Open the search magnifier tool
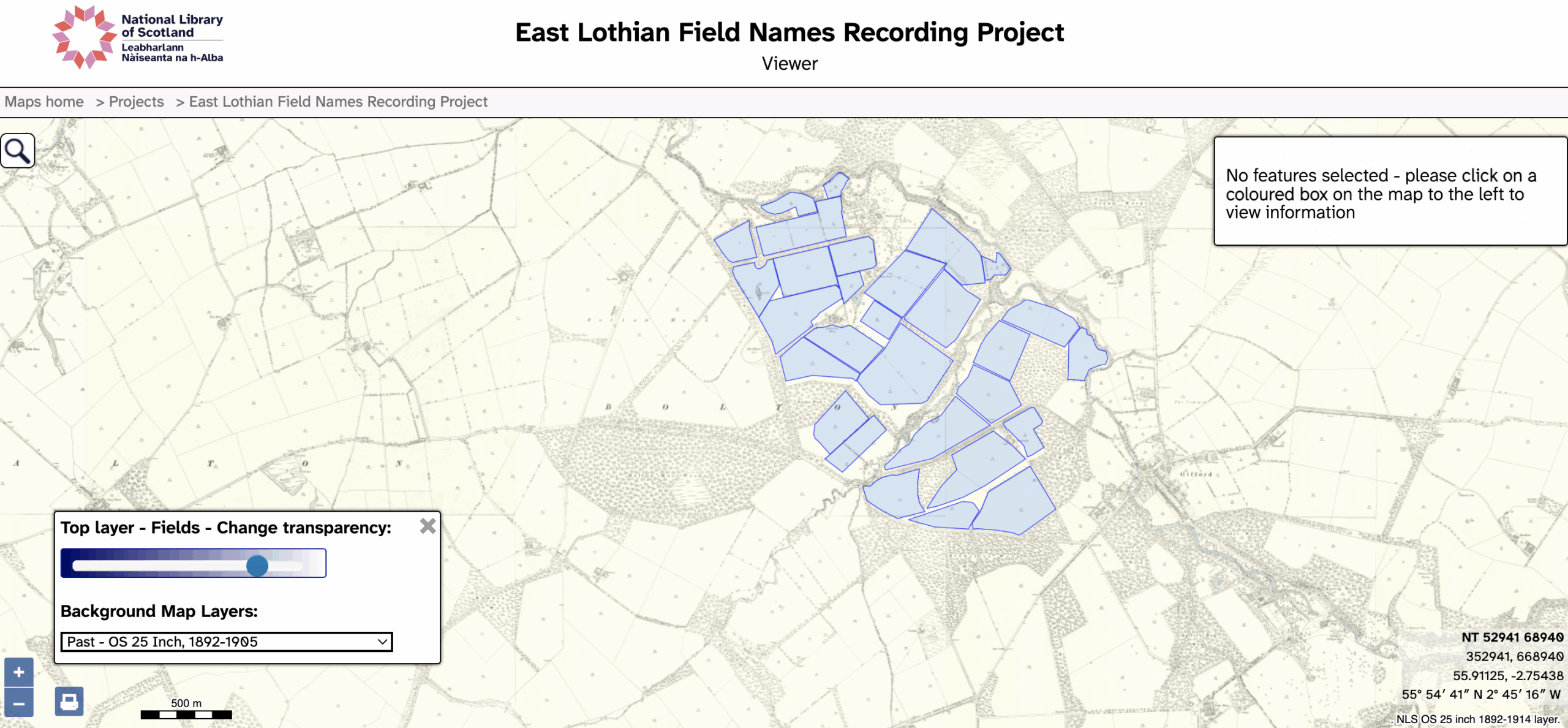The height and width of the screenshot is (728, 1568). click(18, 151)
